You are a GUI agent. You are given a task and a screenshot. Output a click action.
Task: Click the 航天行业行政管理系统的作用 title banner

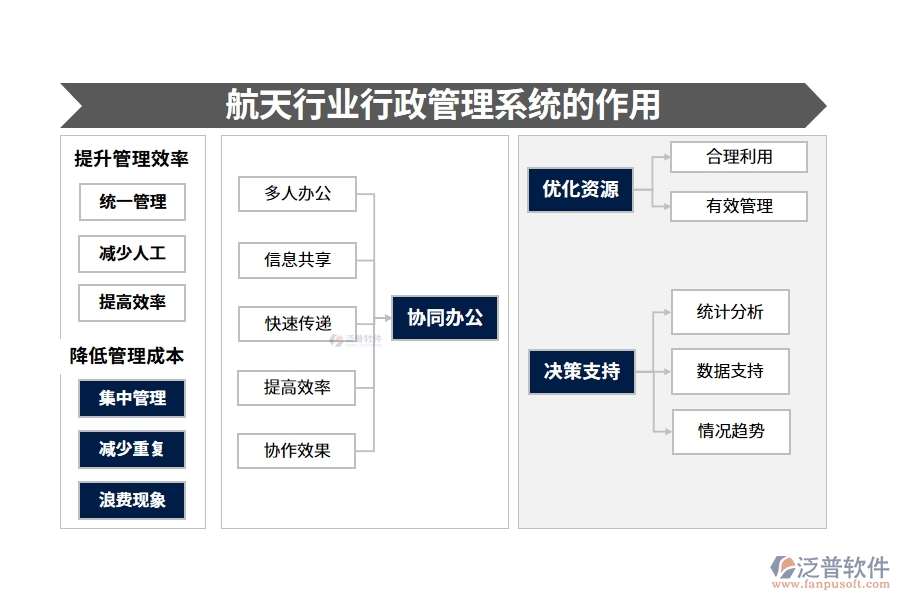pyautogui.click(x=443, y=105)
